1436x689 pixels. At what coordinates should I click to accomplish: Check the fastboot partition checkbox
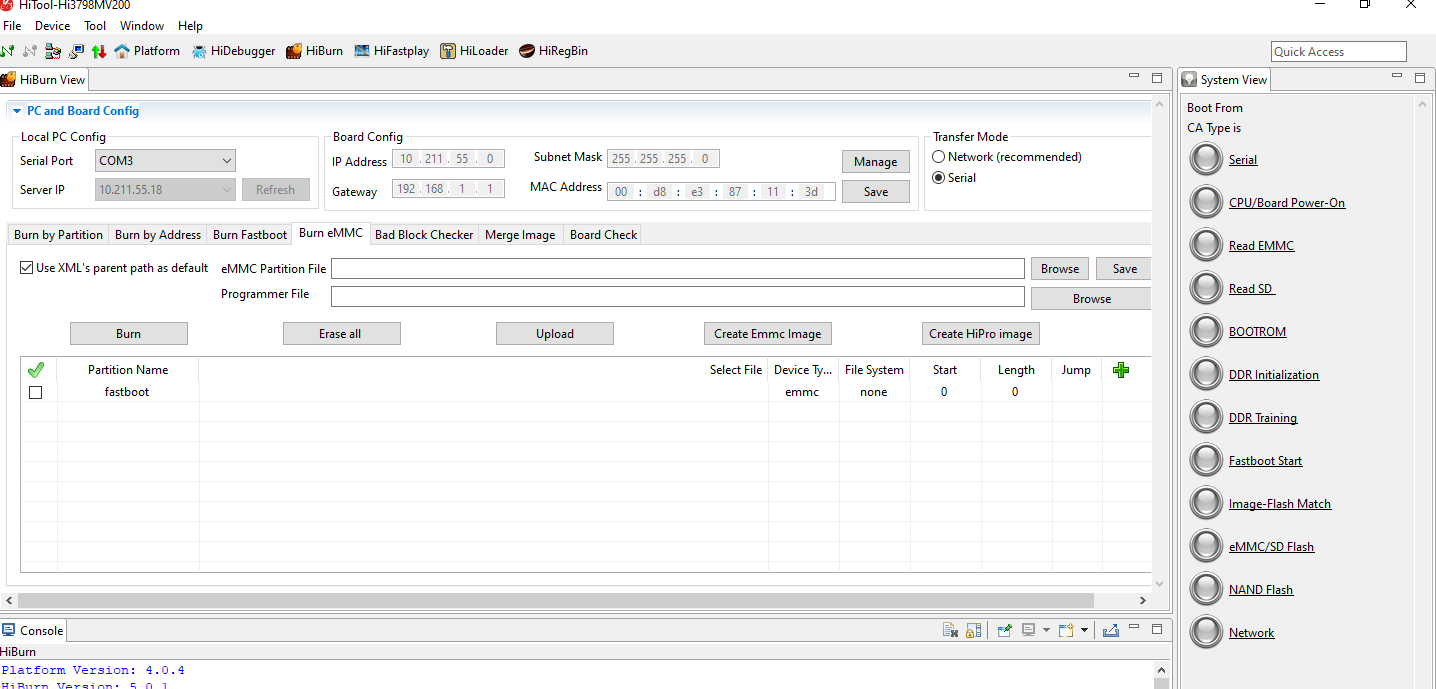36,393
